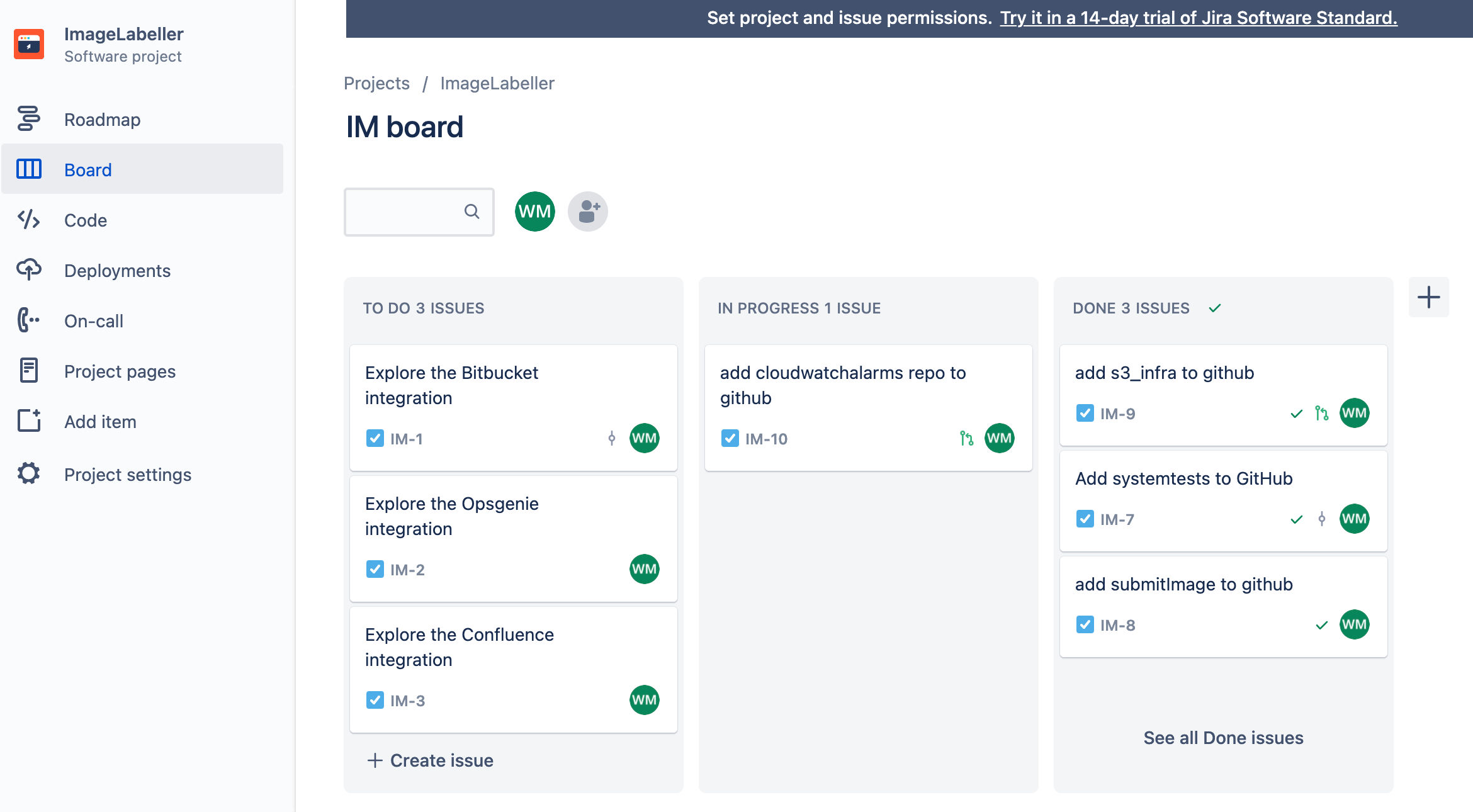Viewport: 1473px width, 812px height.
Task: Click the Board icon in sidebar
Action: [28, 169]
